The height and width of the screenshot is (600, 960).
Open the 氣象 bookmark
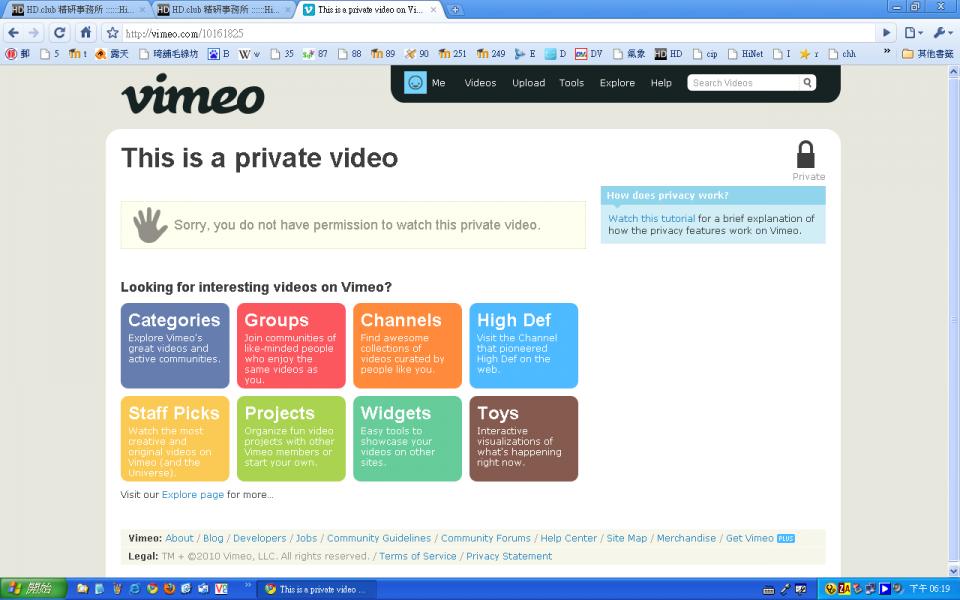(629, 54)
